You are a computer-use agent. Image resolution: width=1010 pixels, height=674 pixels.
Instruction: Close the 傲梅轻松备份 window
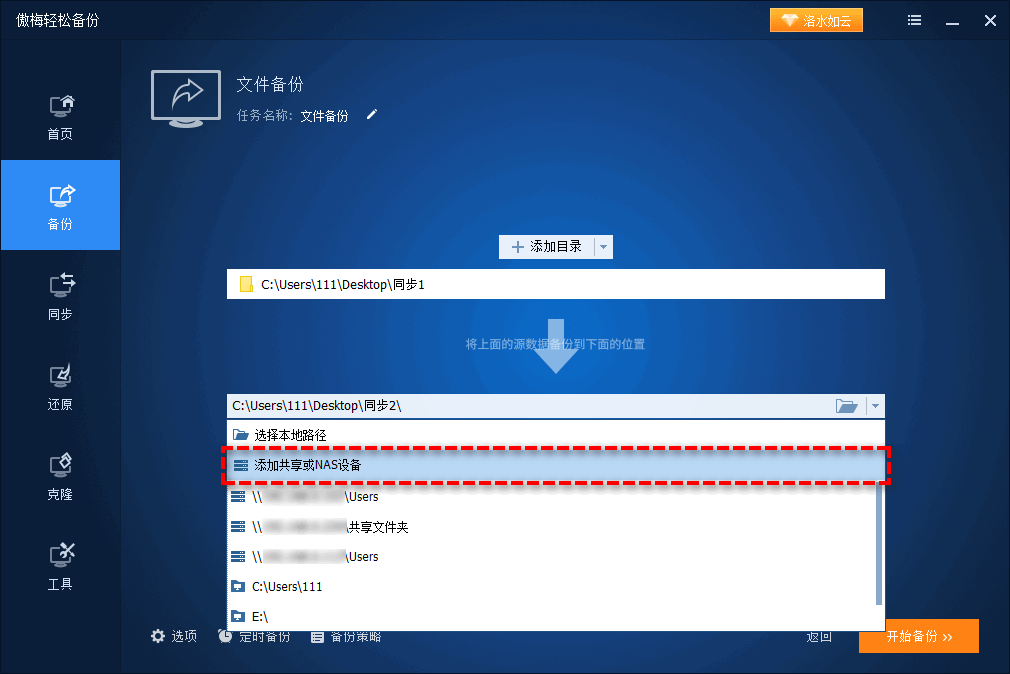tap(991, 21)
